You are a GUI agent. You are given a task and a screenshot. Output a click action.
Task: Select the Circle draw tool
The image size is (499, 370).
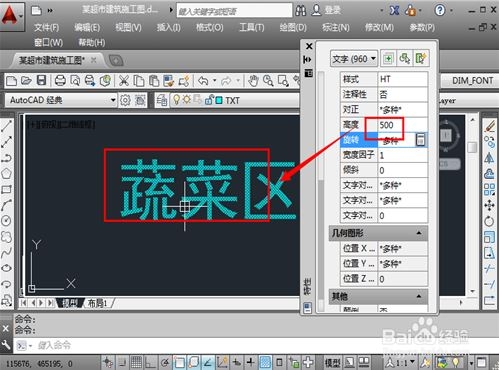click(x=7, y=221)
